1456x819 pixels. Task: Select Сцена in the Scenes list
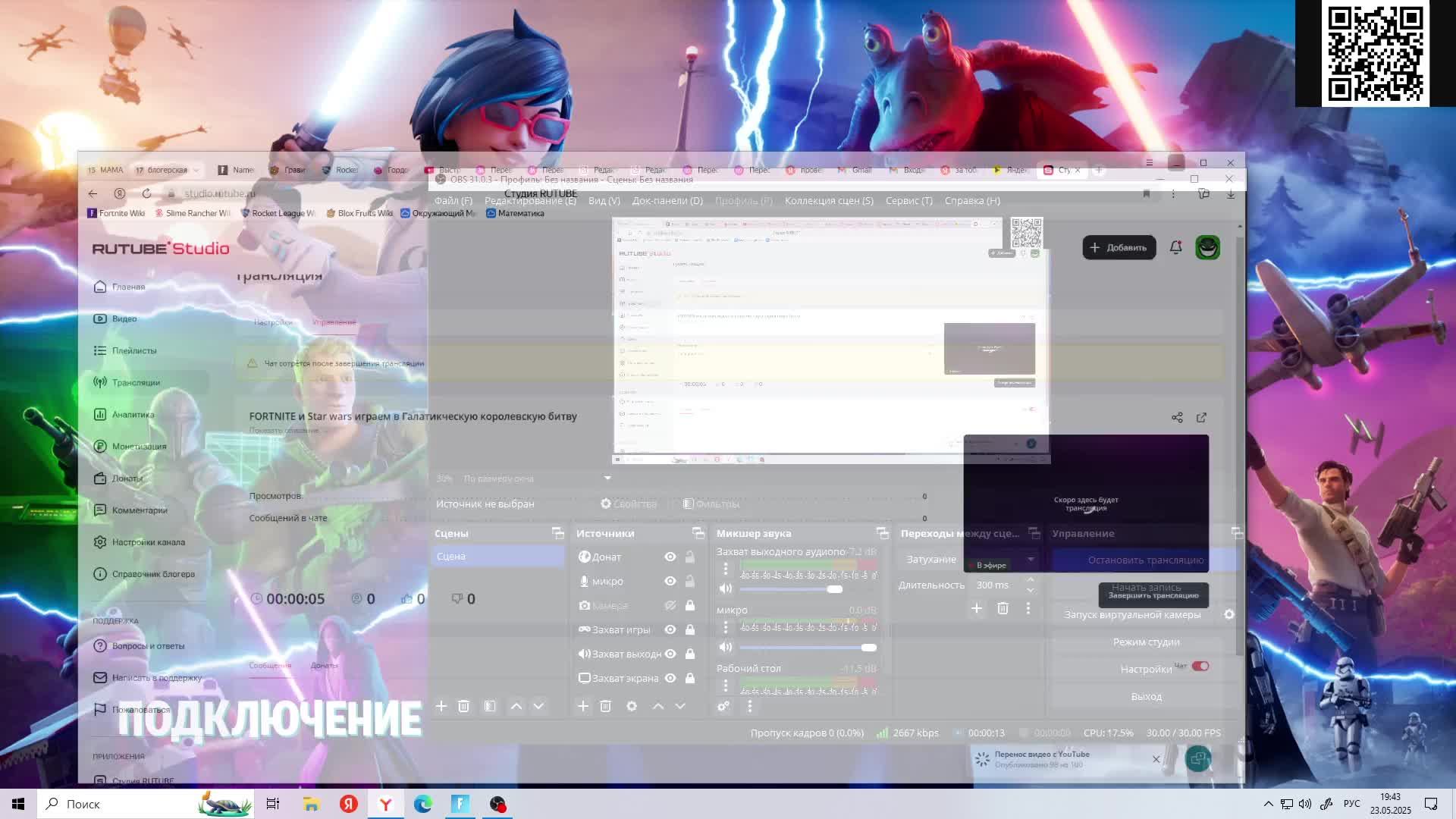pos(498,556)
